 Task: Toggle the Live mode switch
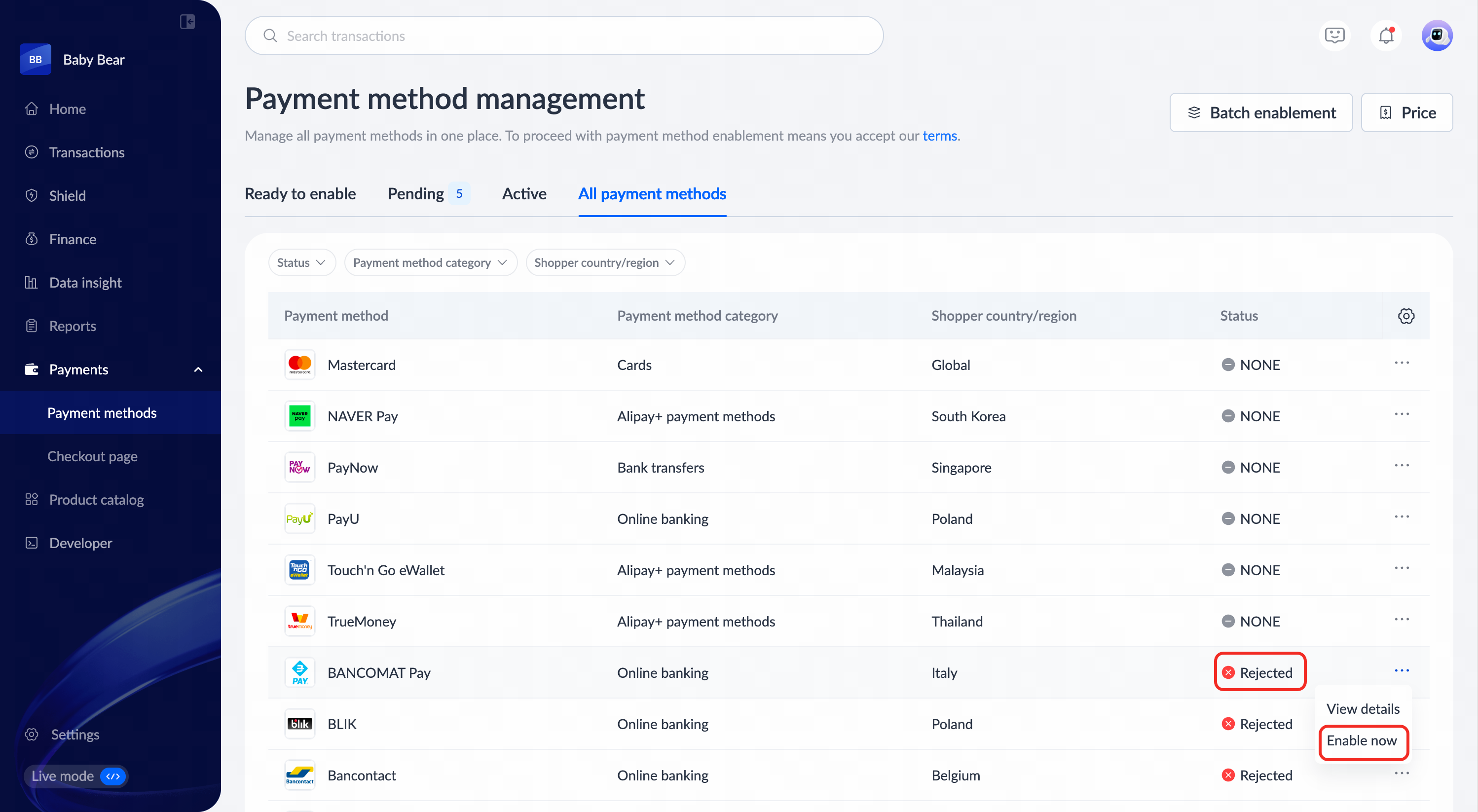(113, 776)
